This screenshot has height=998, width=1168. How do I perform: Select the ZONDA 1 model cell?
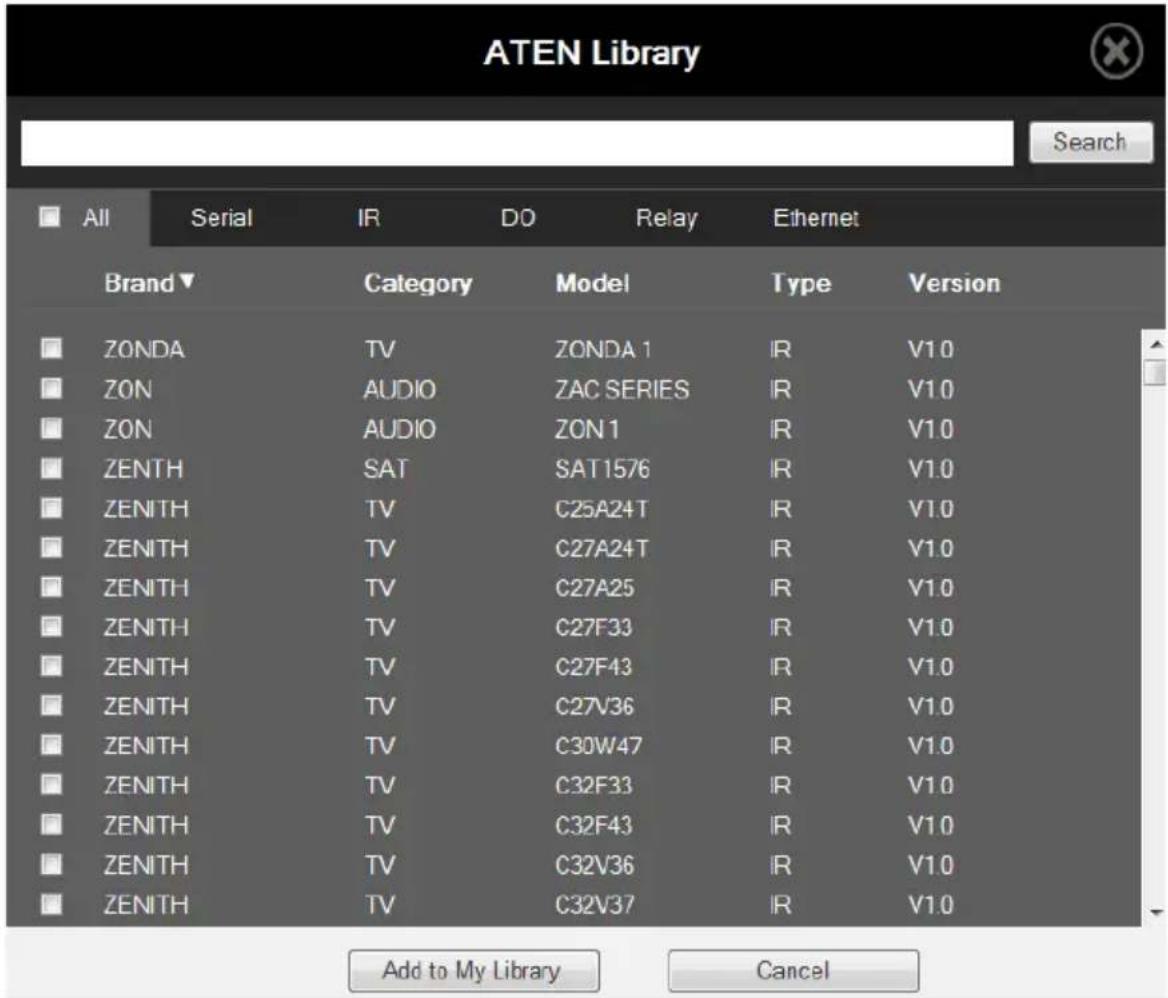603,349
